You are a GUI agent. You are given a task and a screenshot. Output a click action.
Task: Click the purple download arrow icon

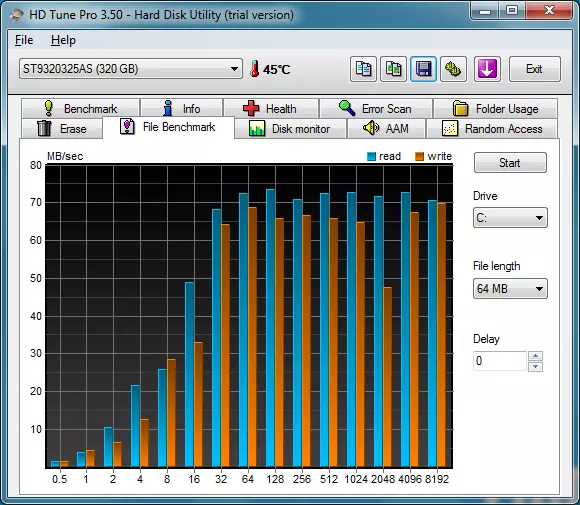click(x=487, y=69)
